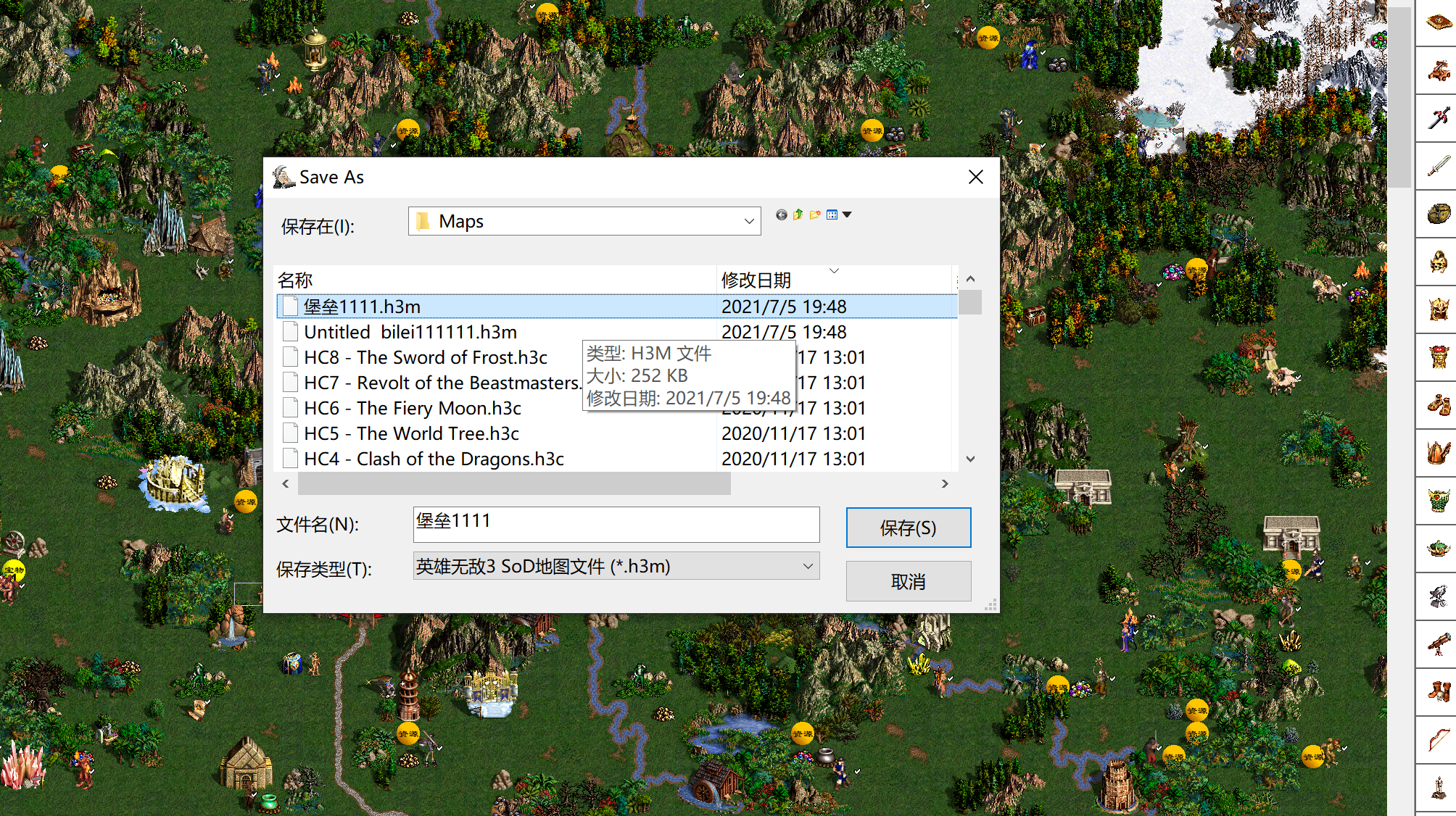Image resolution: width=1456 pixels, height=816 pixels.
Task: Choose the red-gold breastplate artifact
Action: tap(1439, 357)
